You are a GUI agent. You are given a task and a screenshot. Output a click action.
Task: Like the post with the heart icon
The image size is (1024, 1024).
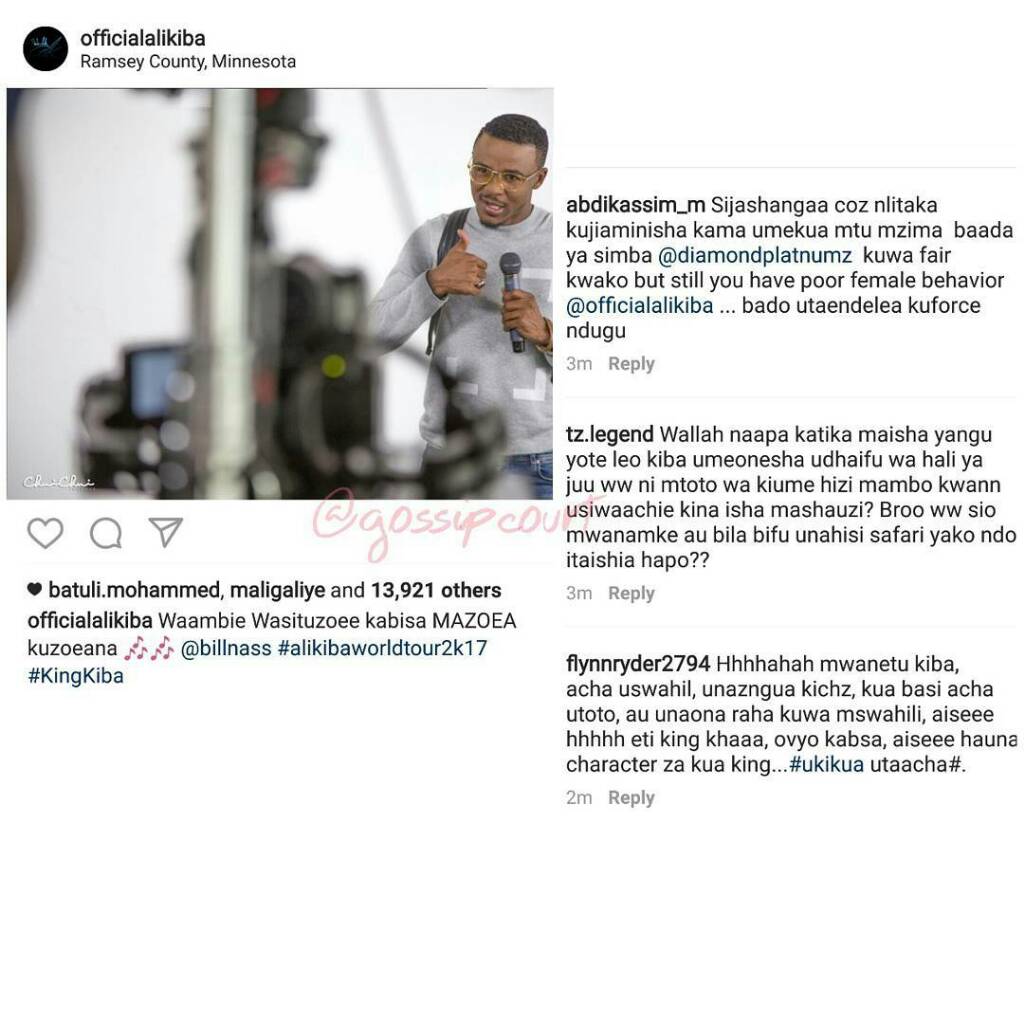(x=45, y=532)
